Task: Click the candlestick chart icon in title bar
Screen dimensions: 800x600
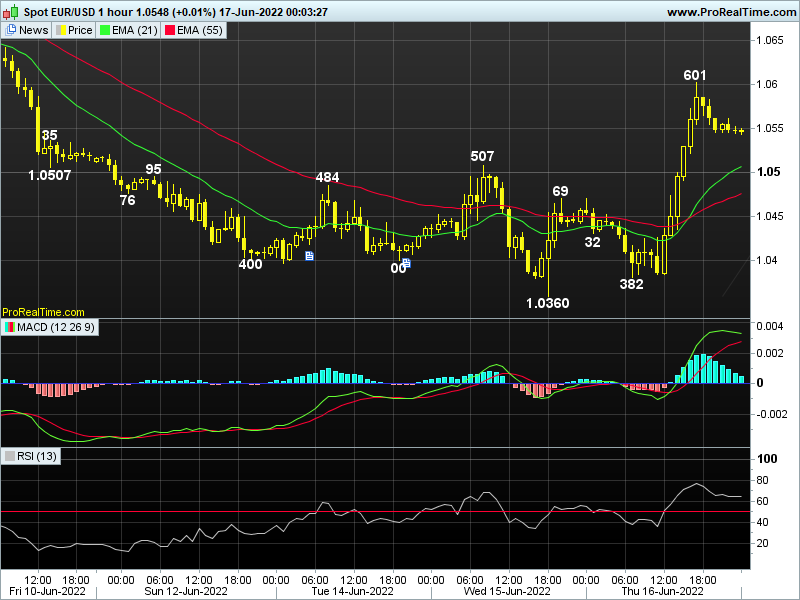Action: pos(9,11)
